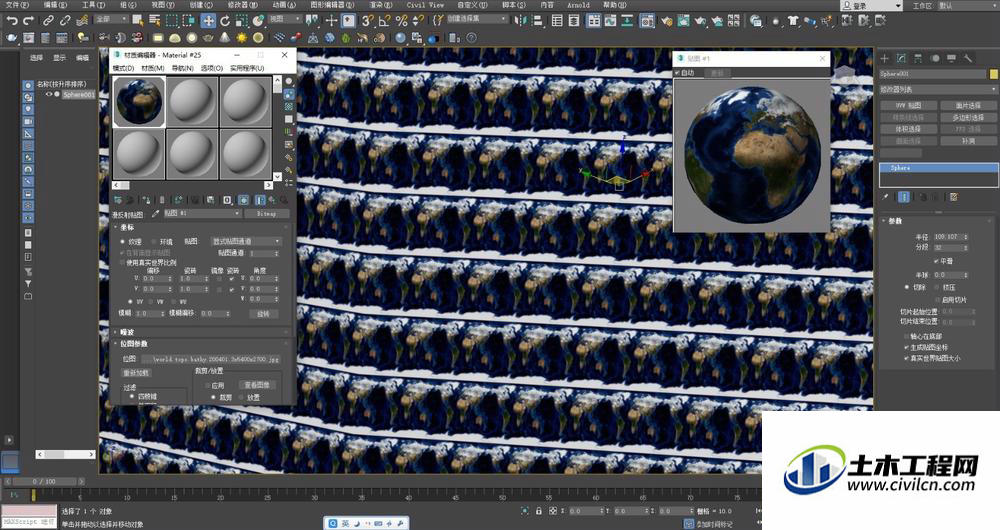The width and height of the screenshot is (1000, 530).
Task: Open the Hierarchy tab in command panel
Action: click(918, 58)
